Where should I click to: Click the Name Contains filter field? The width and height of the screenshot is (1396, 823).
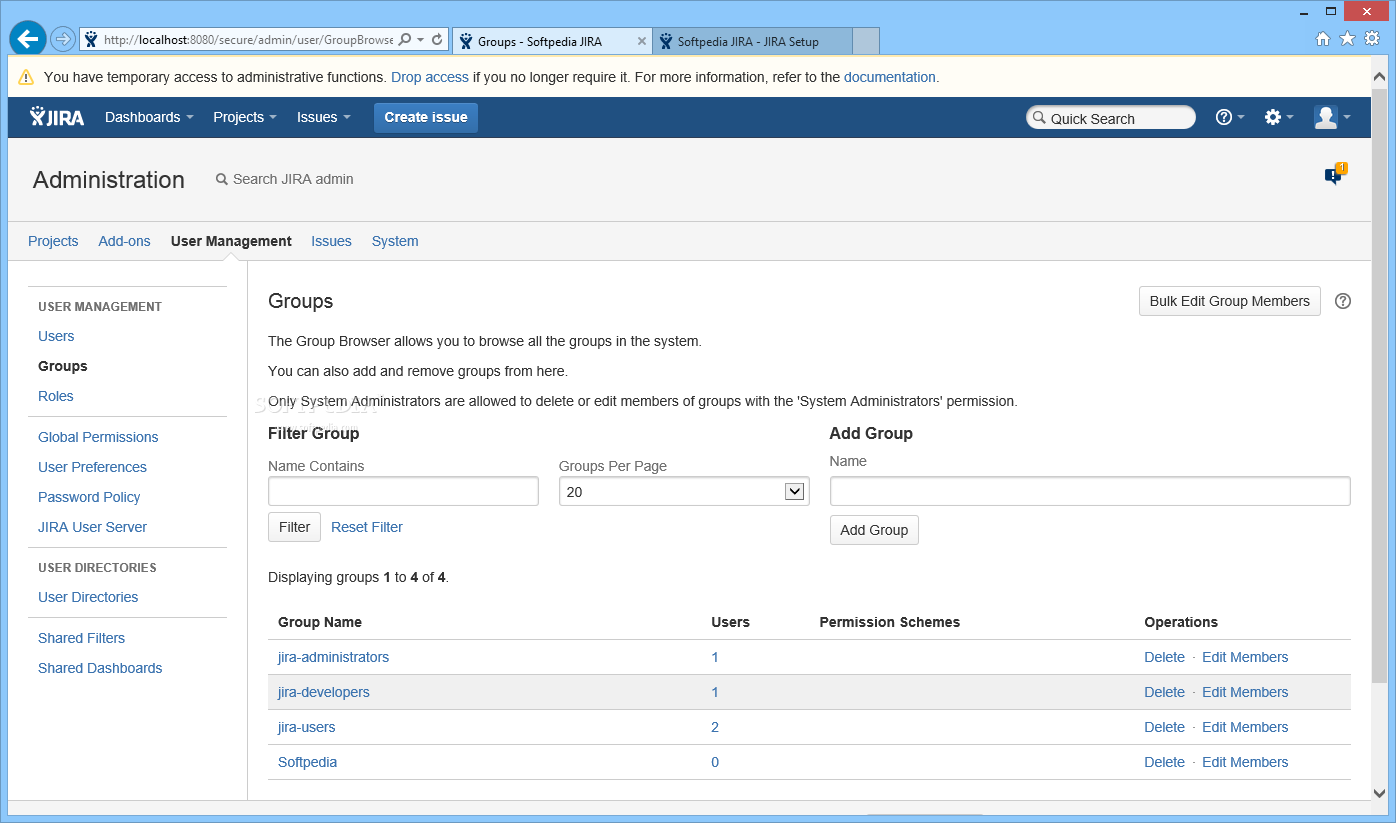click(x=403, y=491)
